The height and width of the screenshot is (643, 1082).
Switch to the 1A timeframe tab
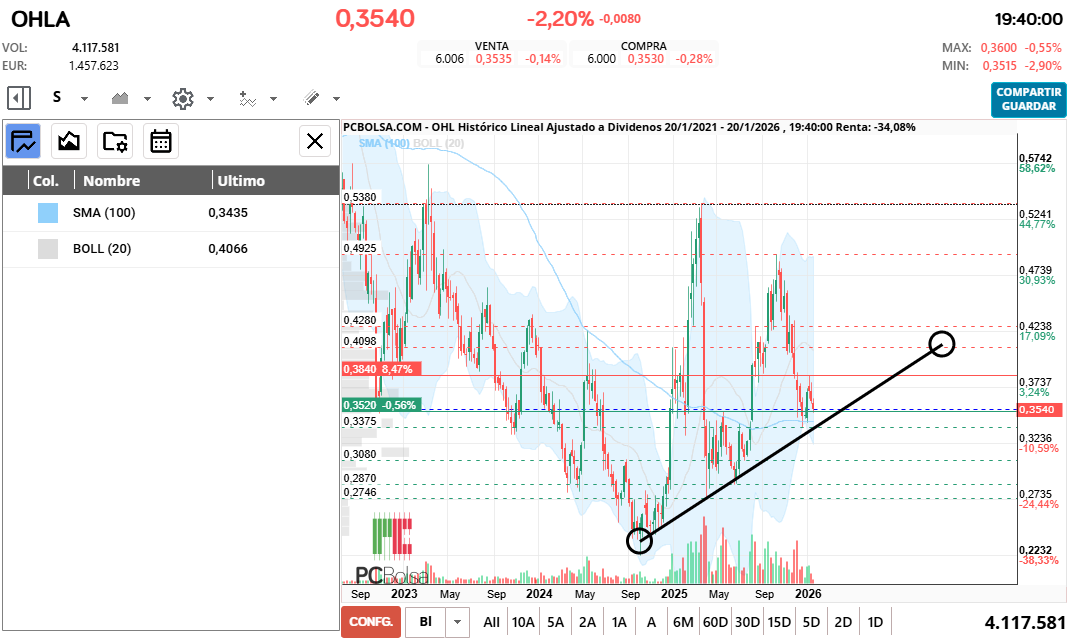(x=619, y=621)
